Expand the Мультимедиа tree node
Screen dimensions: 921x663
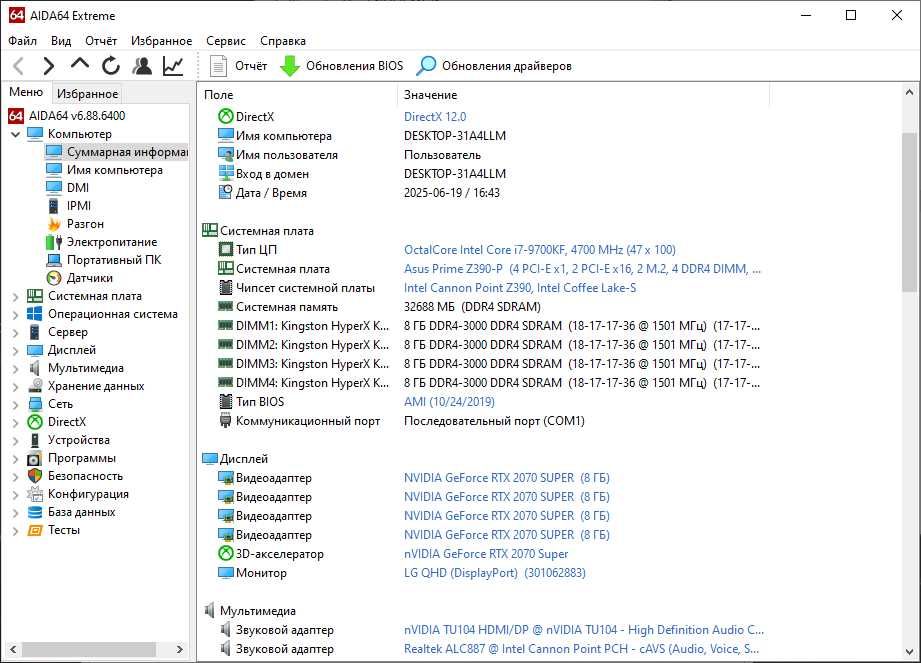coord(16,369)
